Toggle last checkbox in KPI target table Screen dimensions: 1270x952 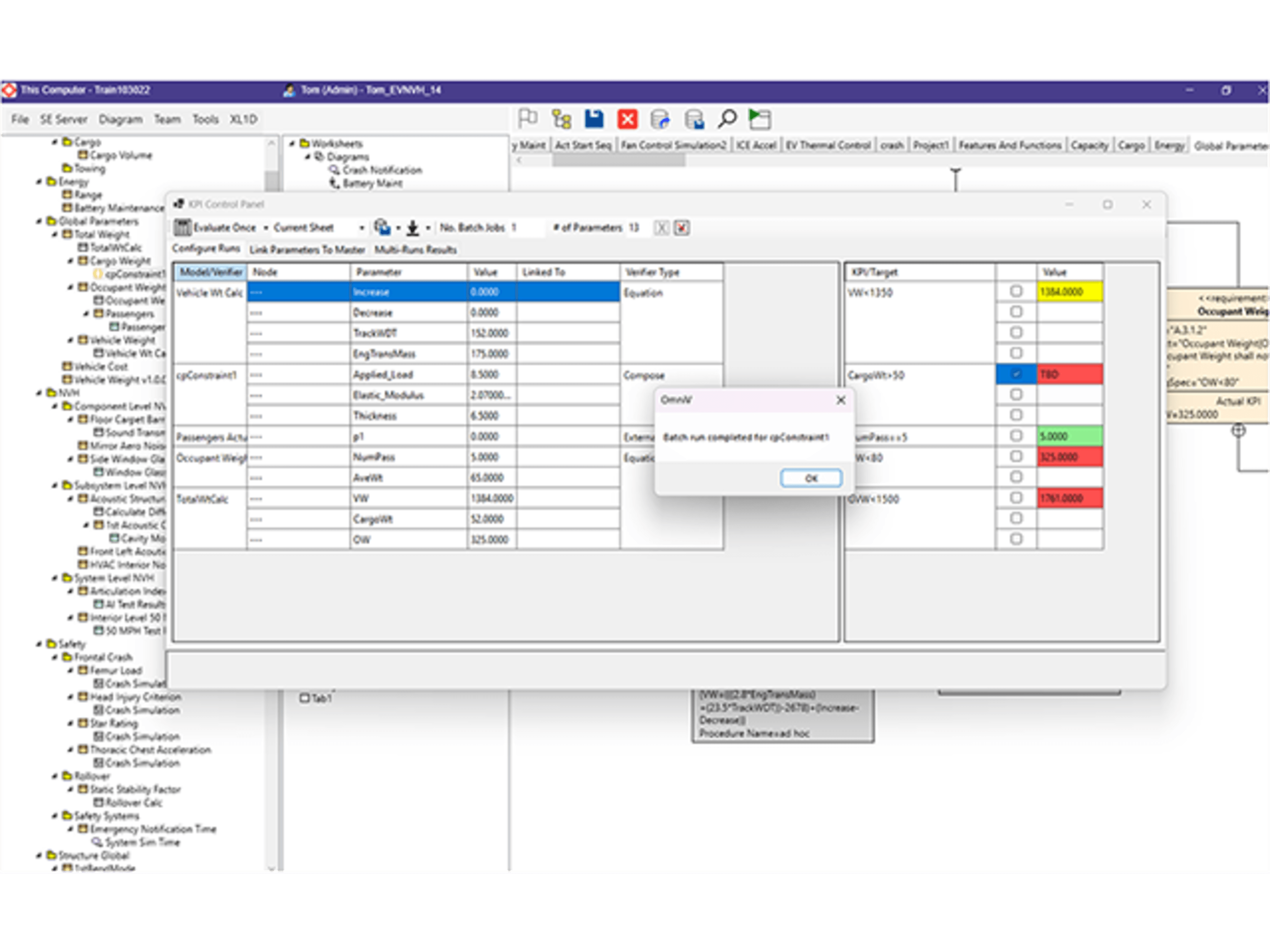[1016, 539]
